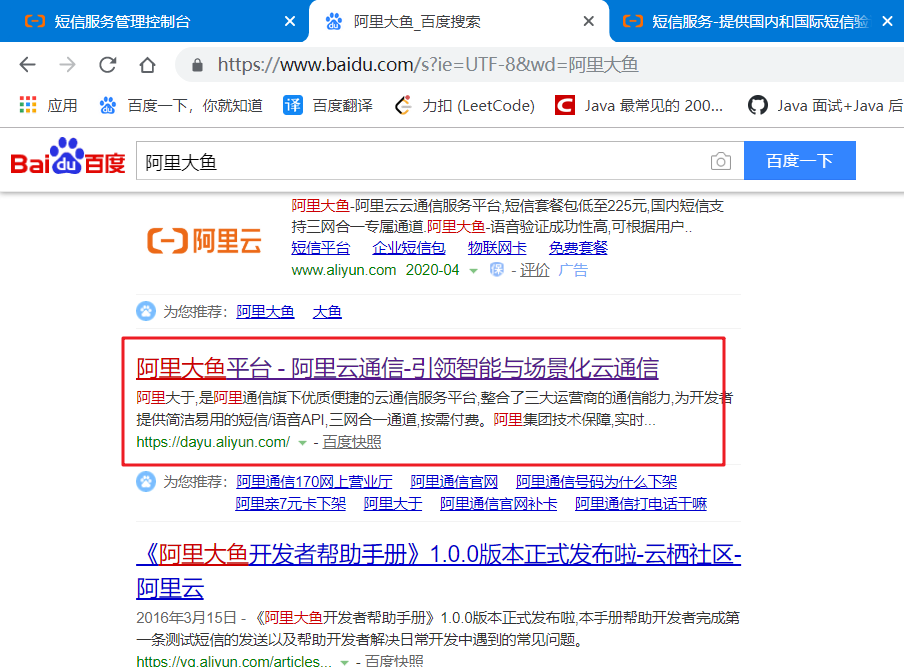The image size is (904, 667).
Task: Click the 广告 label
Action: click(573, 270)
